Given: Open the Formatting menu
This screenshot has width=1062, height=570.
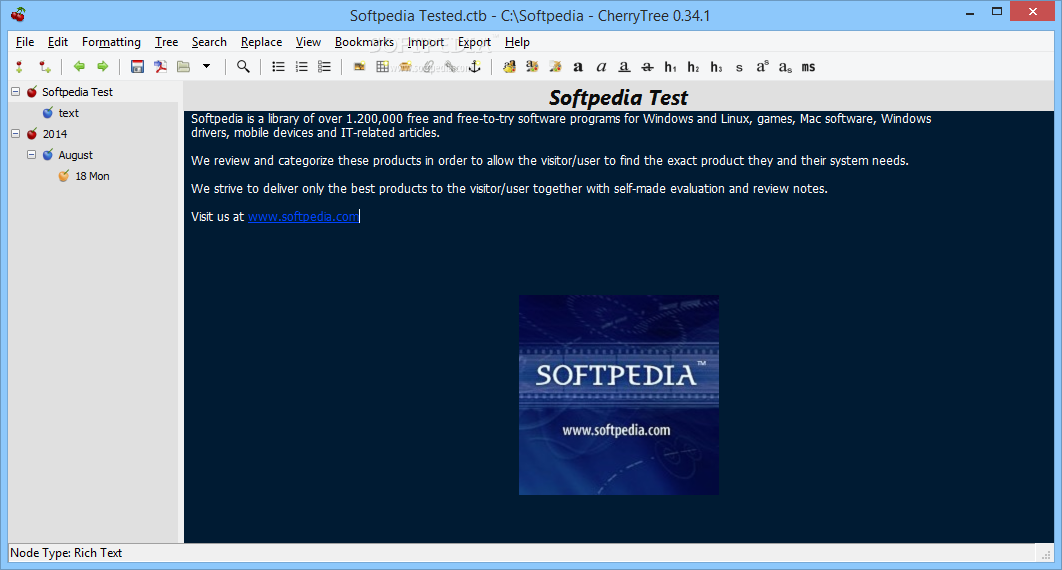Looking at the screenshot, I should pos(111,42).
